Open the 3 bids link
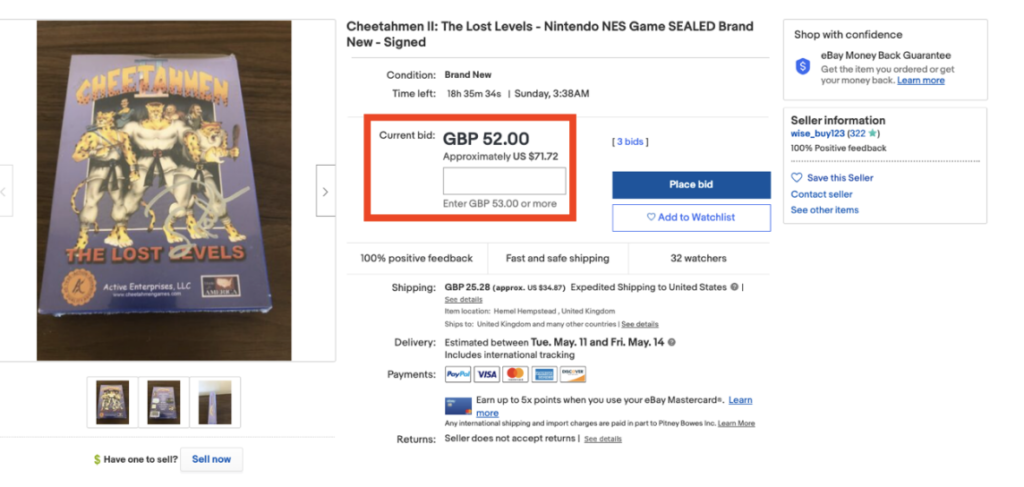The height and width of the screenshot is (487, 1024). [630, 142]
